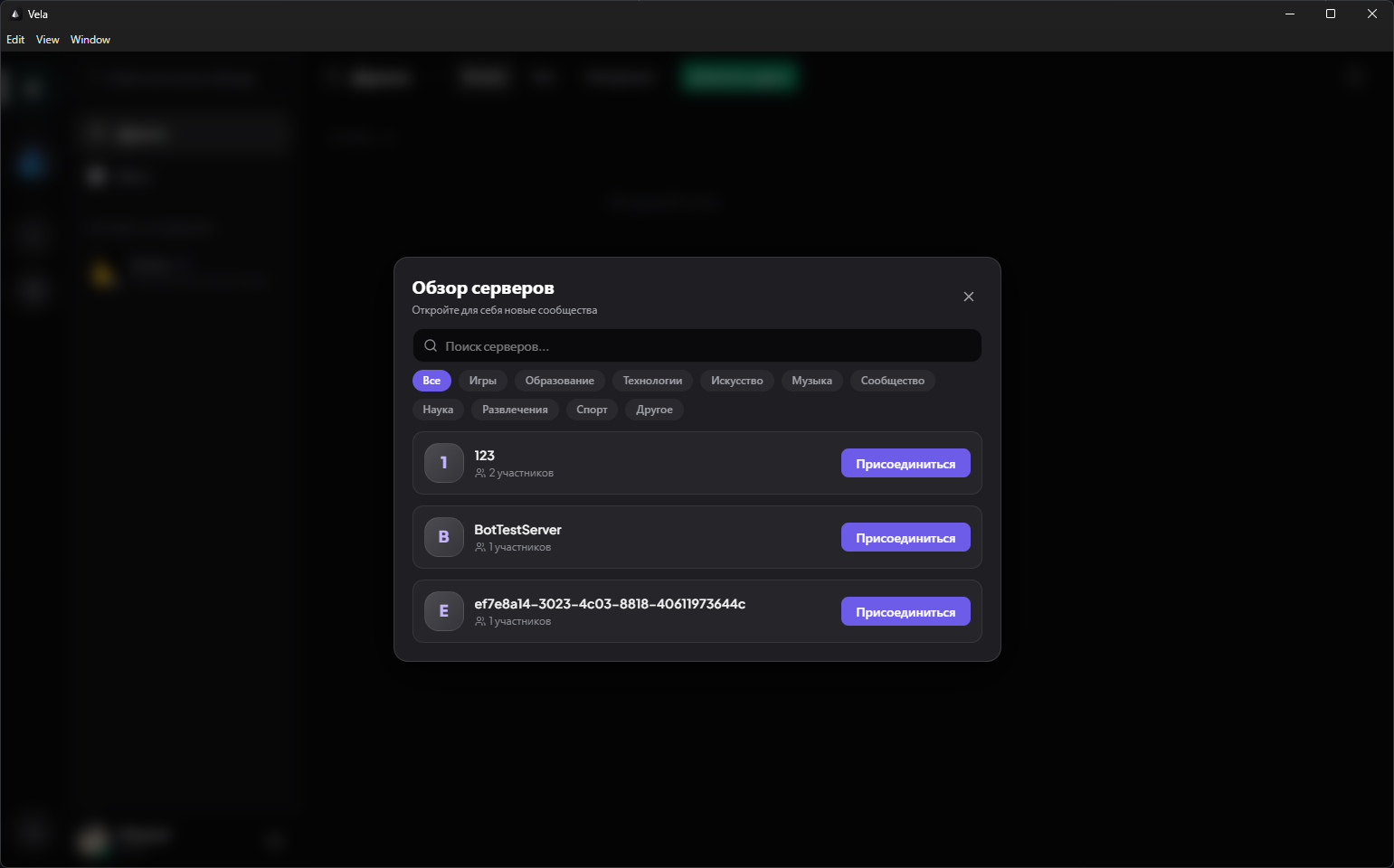Select the "Другое" category chip
Viewport: 1394px width, 868px height.
pyautogui.click(x=654, y=410)
